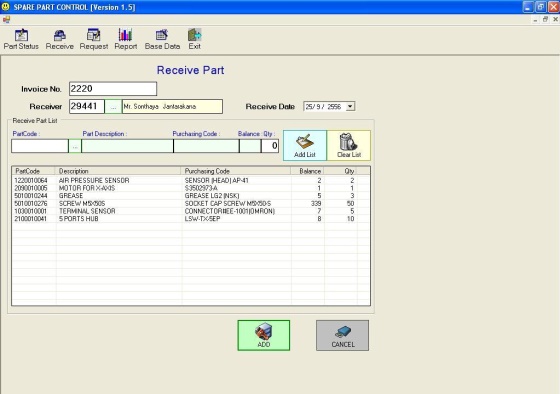Click the PartCode input field
Image resolution: width=560 pixels, height=394 pixels.
40,146
